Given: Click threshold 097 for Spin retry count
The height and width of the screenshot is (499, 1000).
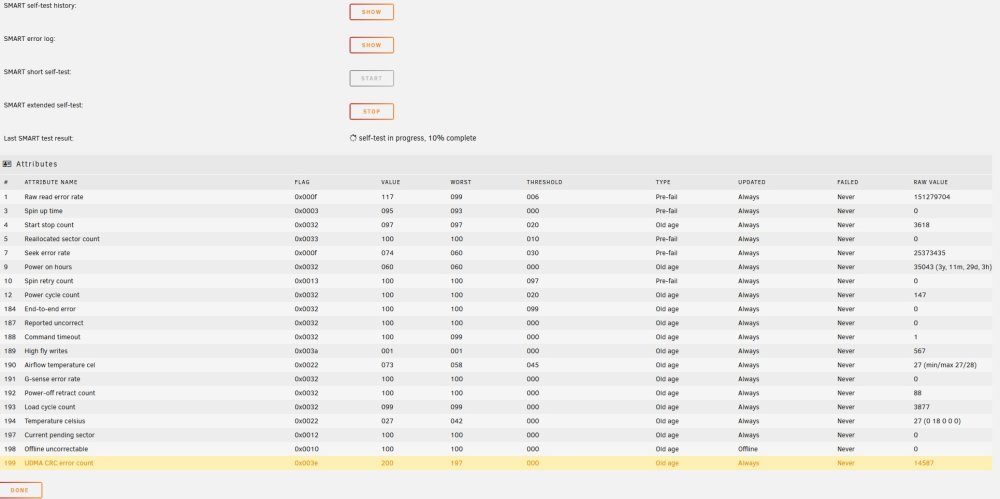Looking at the screenshot, I should click(x=533, y=281).
